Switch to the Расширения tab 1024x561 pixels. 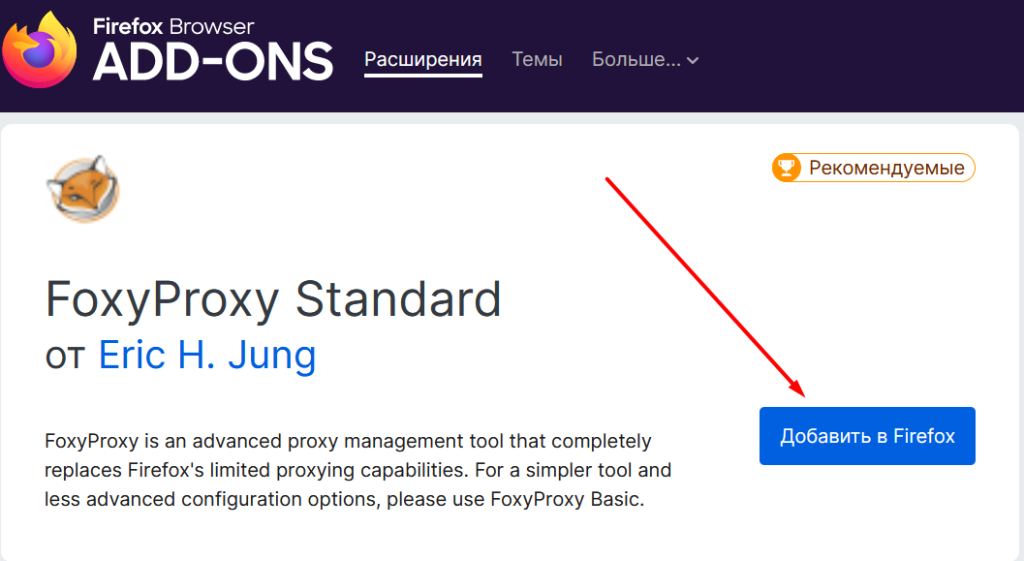pyautogui.click(x=423, y=59)
